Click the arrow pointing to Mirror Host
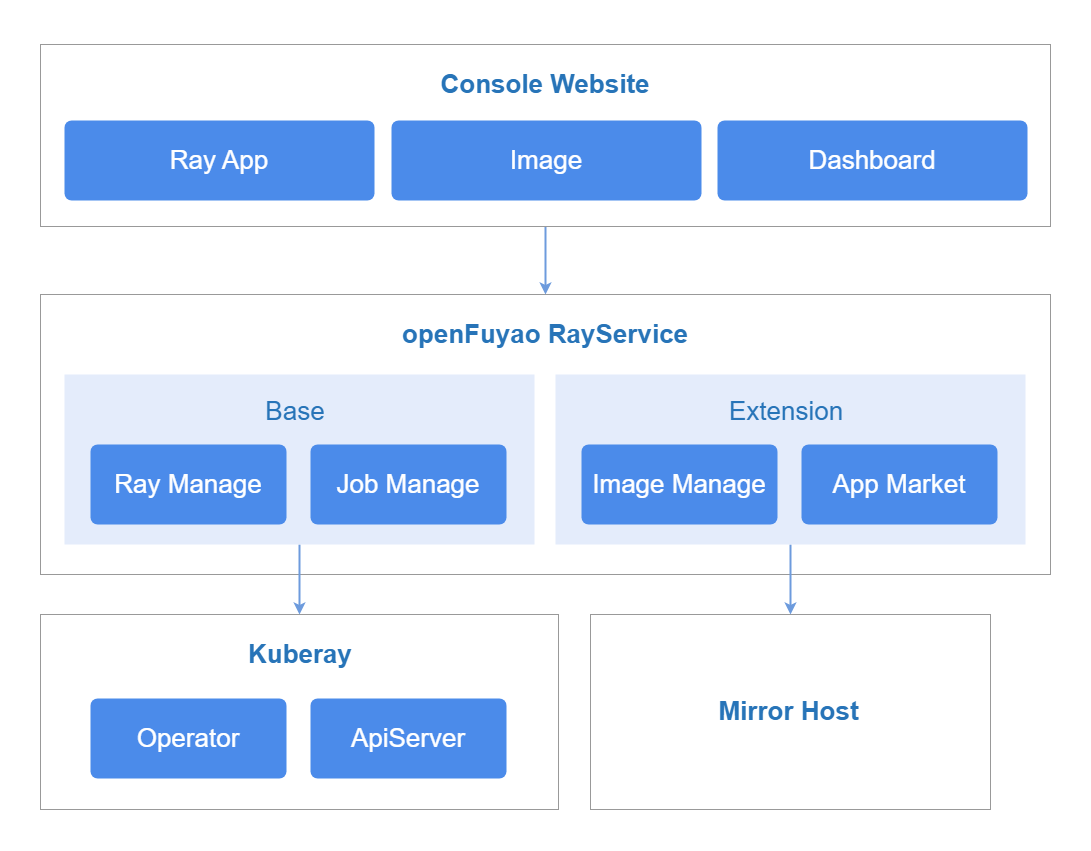Viewport: 1091px width, 851px height. (x=790, y=579)
